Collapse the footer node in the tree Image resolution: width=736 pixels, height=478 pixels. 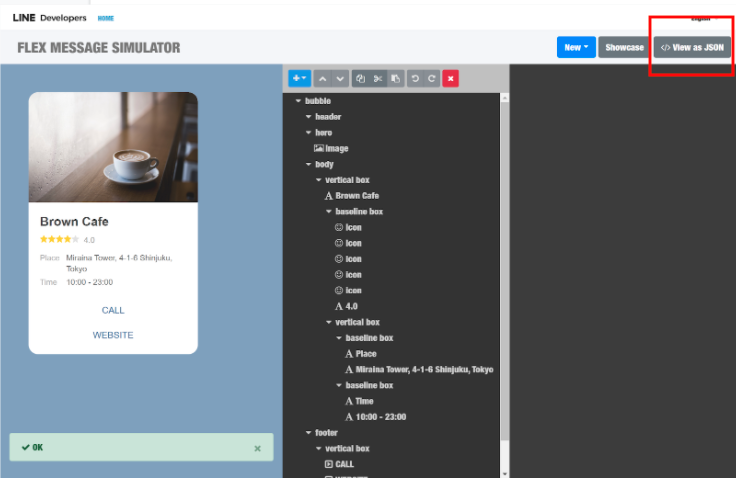click(x=308, y=433)
